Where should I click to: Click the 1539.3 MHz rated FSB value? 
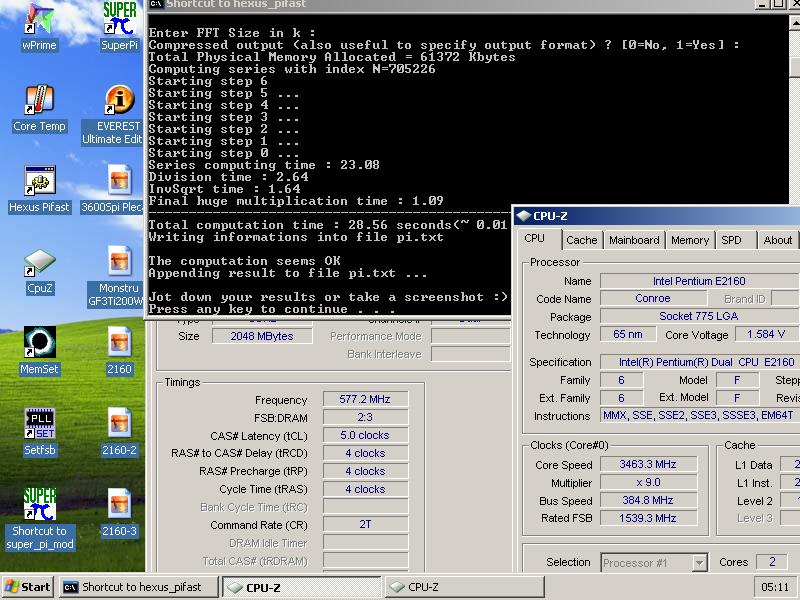coord(648,518)
